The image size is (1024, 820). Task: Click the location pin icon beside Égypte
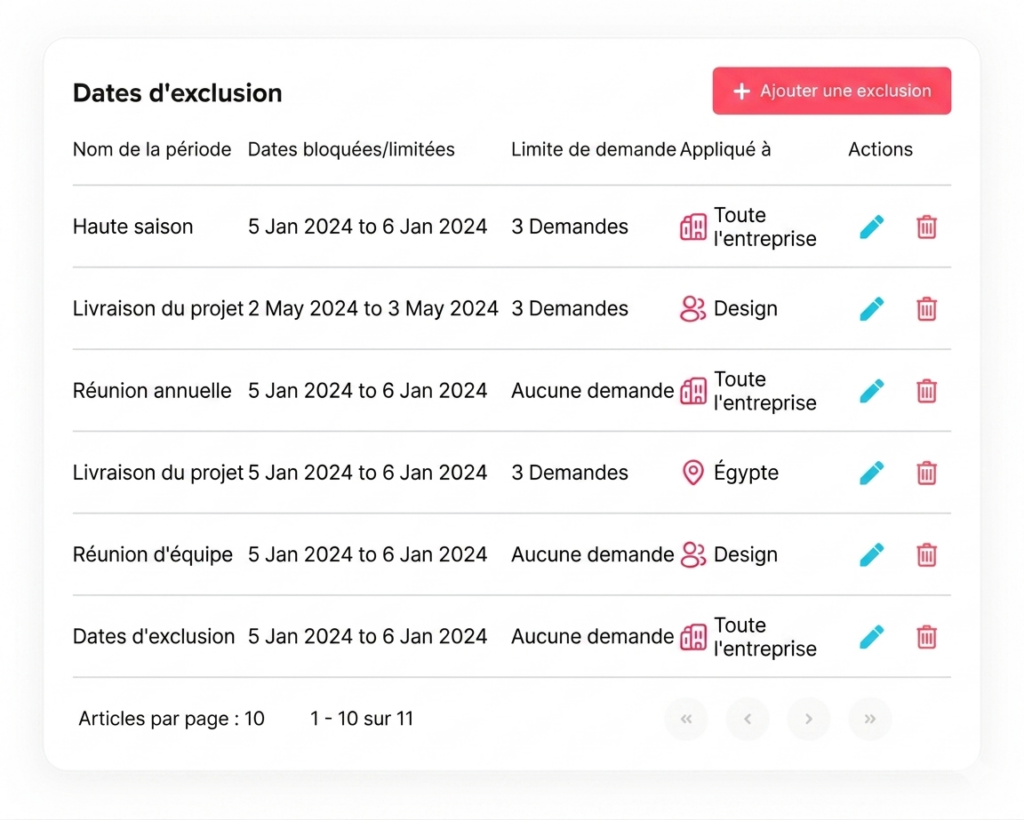click(693, 473)
